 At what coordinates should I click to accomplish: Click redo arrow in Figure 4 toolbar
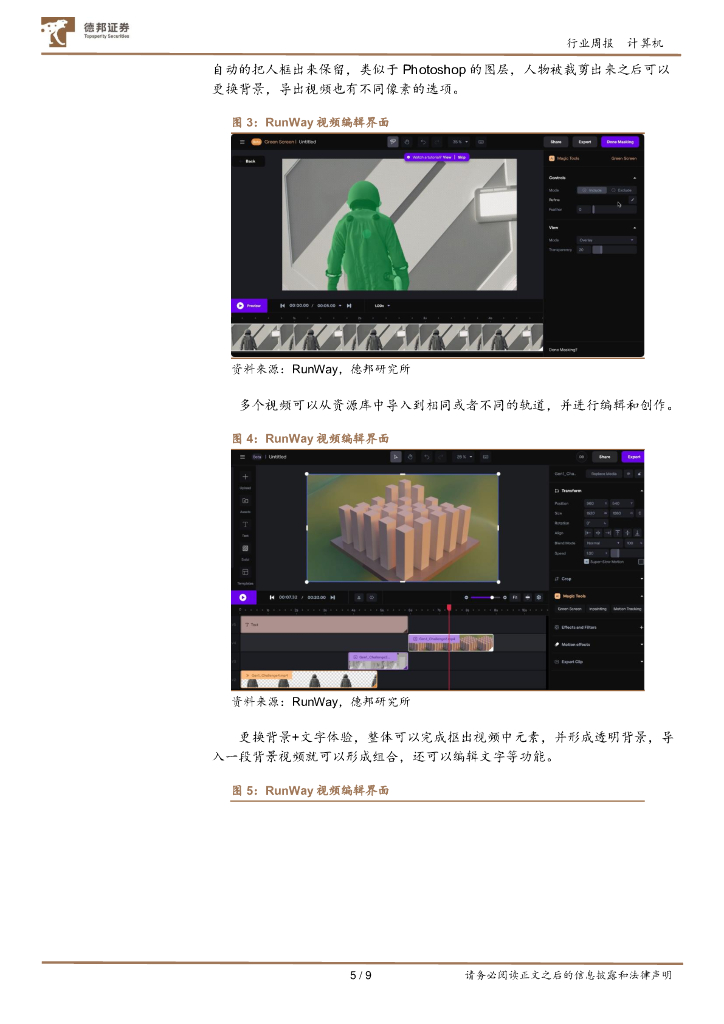(x=441, y=457)
